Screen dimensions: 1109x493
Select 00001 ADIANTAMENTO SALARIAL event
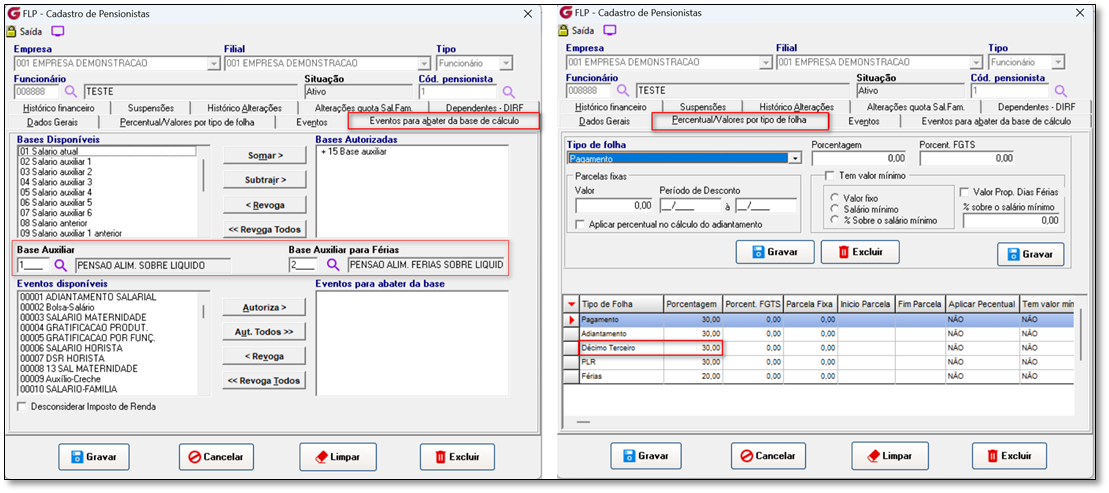(x=88, y=297)
